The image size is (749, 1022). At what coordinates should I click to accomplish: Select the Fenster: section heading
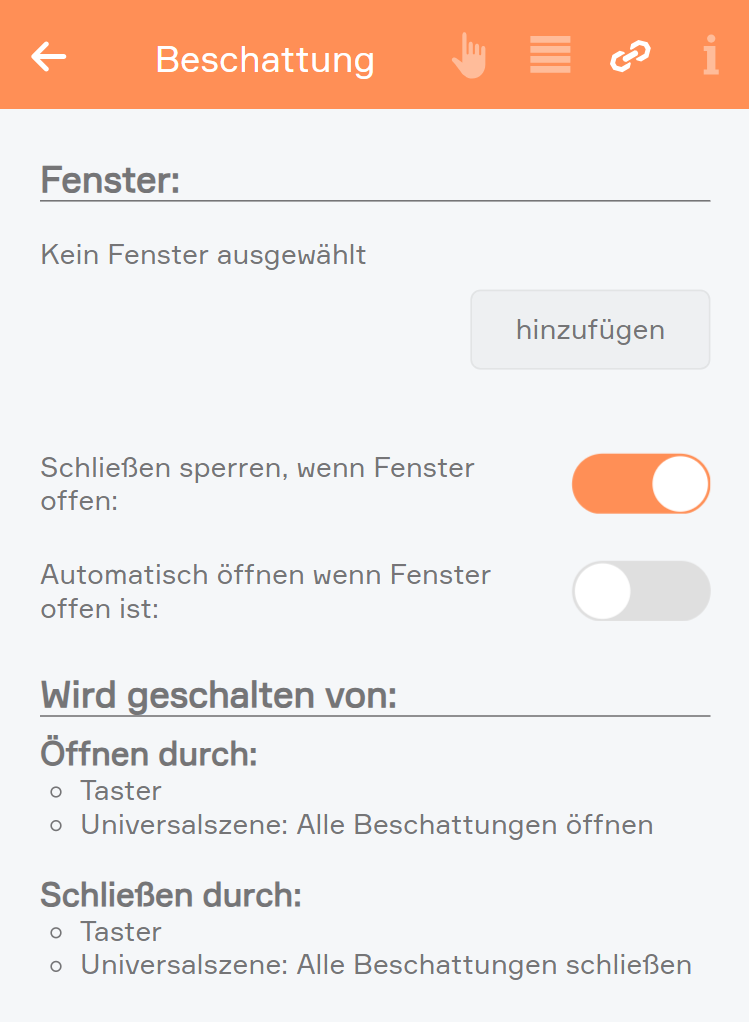[x=110, y=180]
